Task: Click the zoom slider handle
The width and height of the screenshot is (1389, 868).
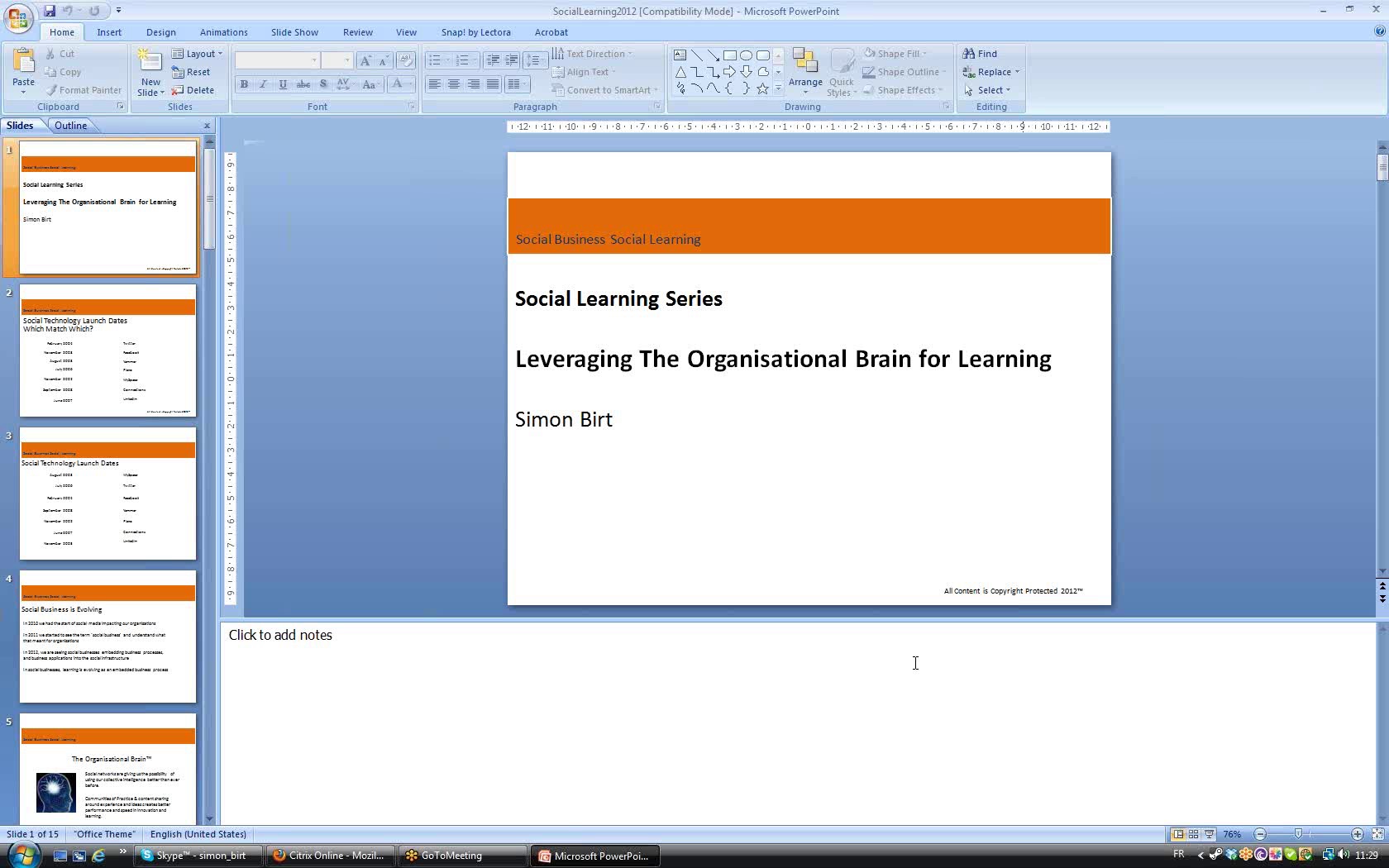Action: tap(1298, 834)
